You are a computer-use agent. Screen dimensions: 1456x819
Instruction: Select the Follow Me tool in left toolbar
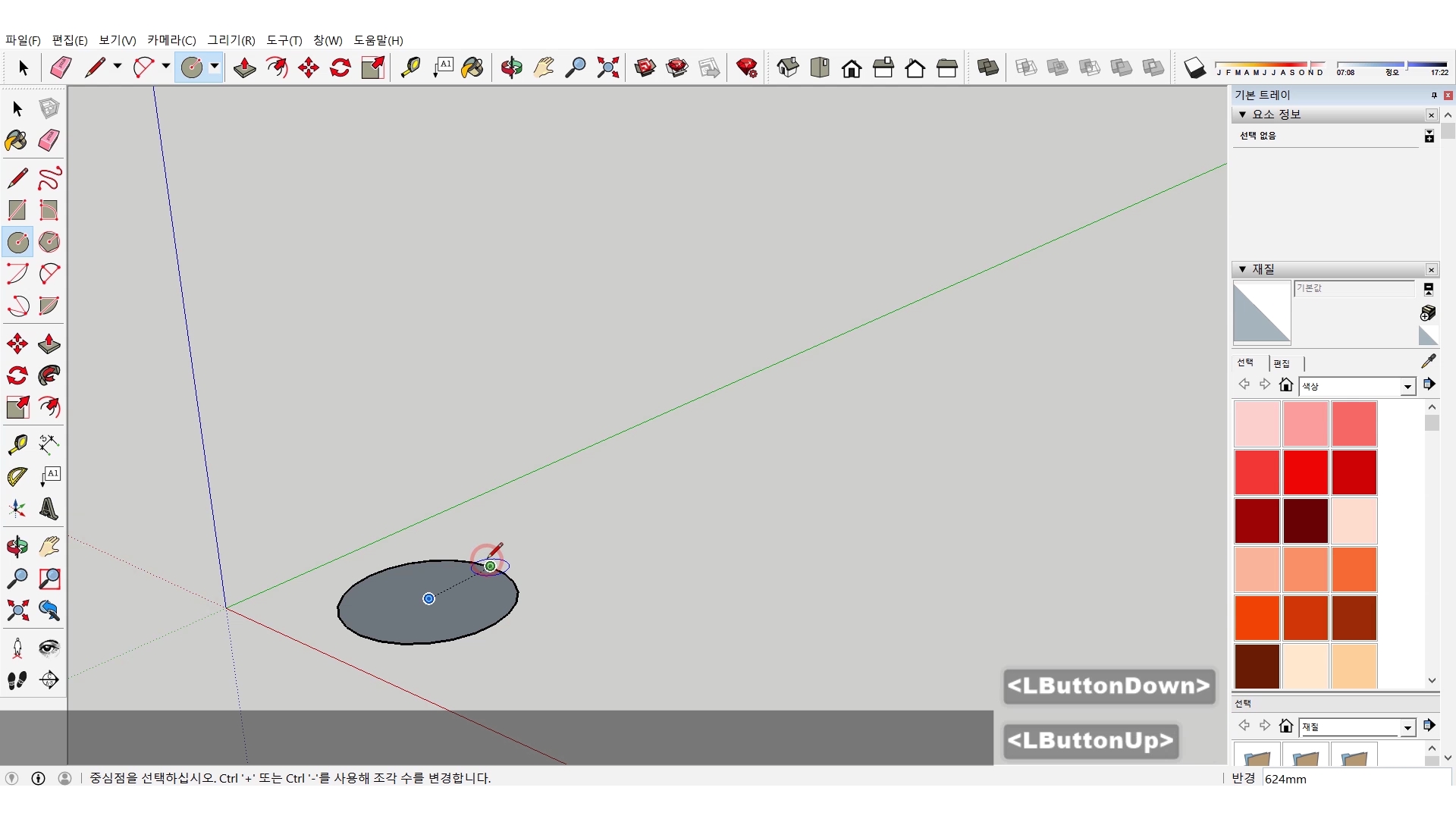click(x=49, y=375)
